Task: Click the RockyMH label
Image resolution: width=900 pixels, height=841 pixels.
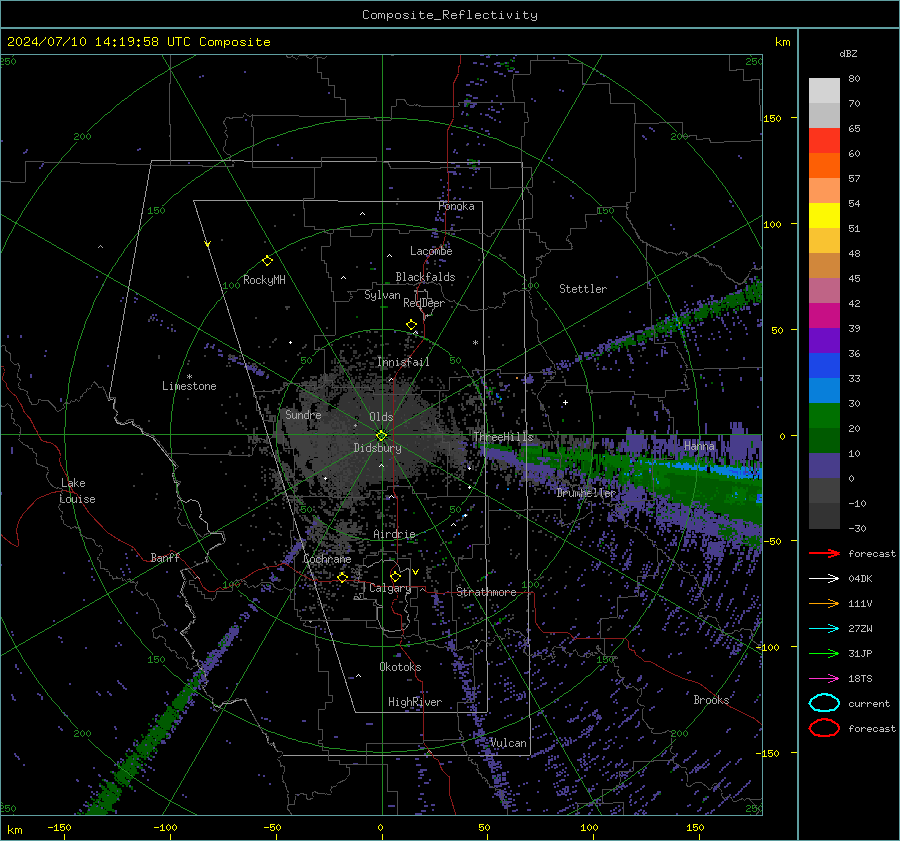Action: pos(264,280)
